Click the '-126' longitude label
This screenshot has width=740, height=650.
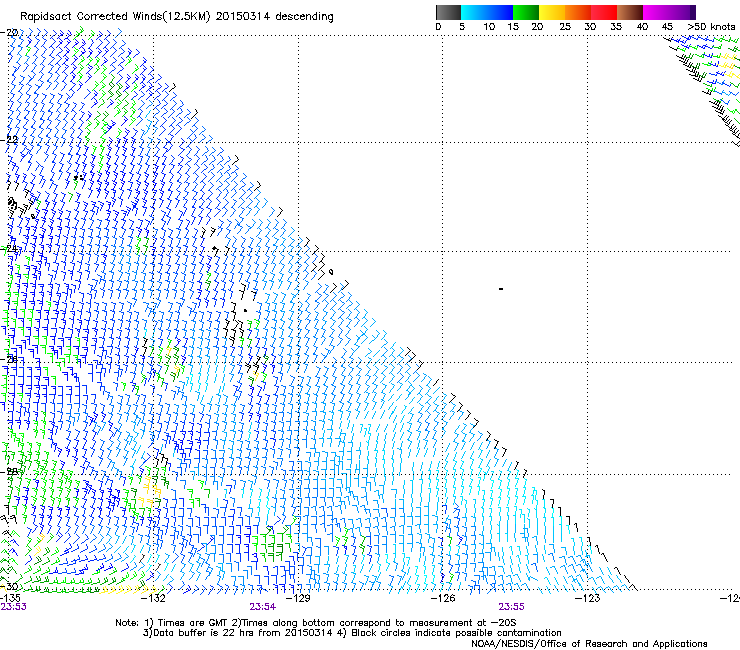pyautogui.click(x=443, y=598)
